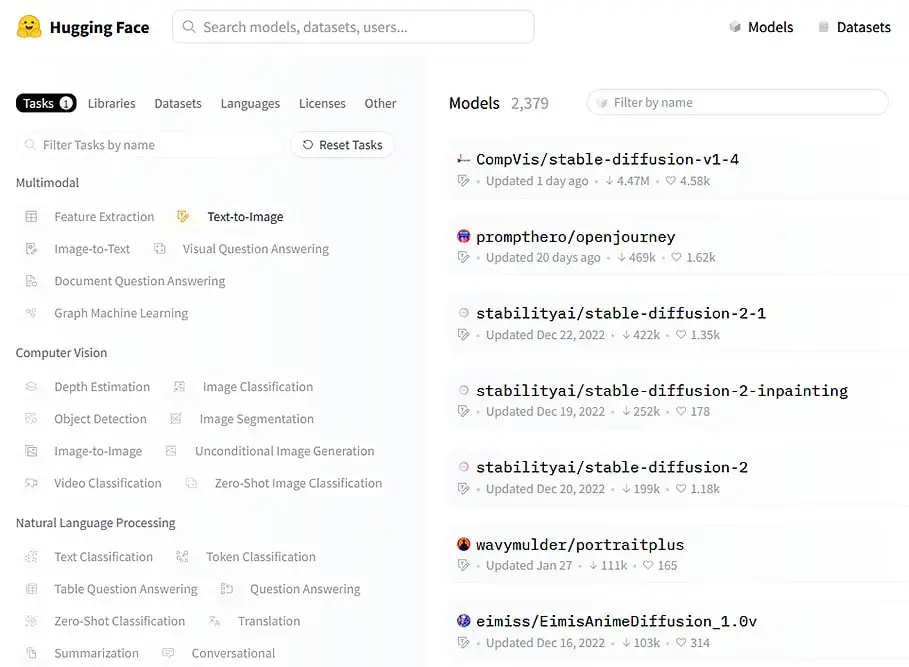909x667 pixels.
Task: Open the Other filter tab
Action: point(380,103)
